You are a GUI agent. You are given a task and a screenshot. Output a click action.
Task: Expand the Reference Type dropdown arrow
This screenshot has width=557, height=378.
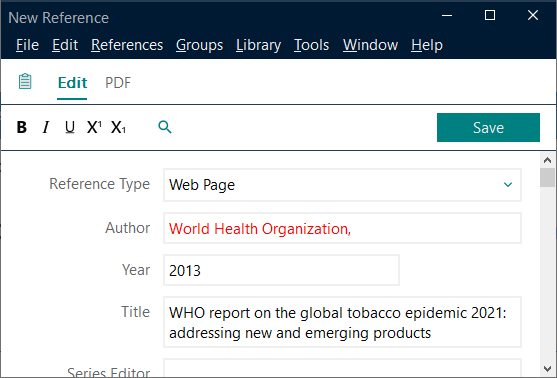coord(508,185)
